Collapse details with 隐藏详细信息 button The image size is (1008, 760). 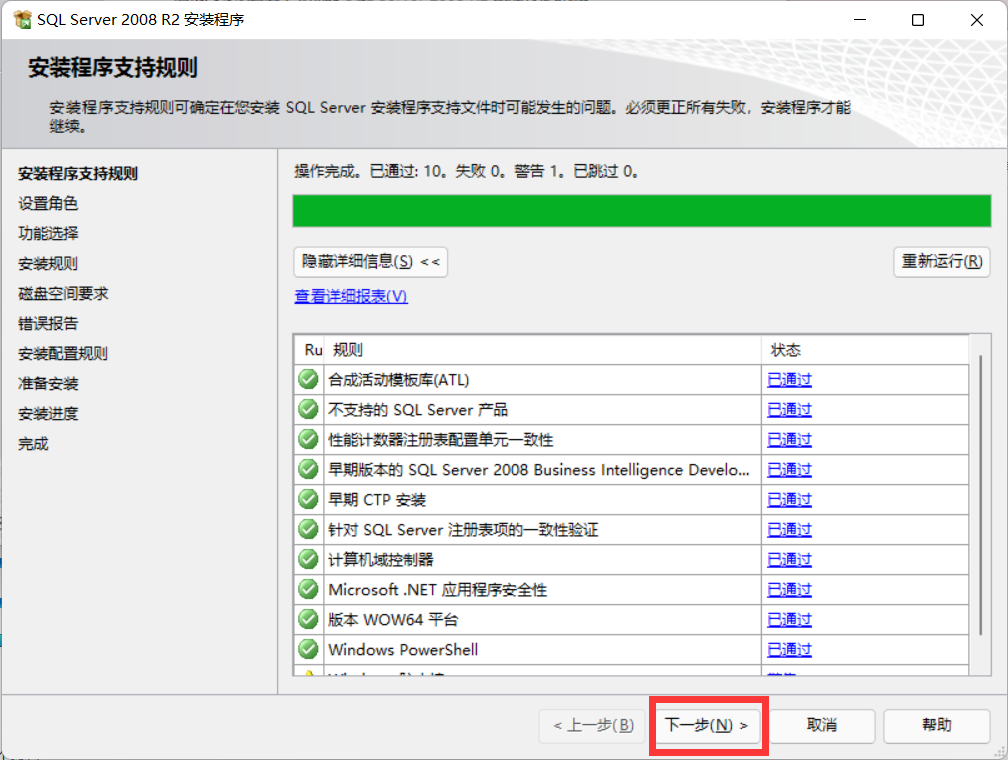tap(370, 262)
